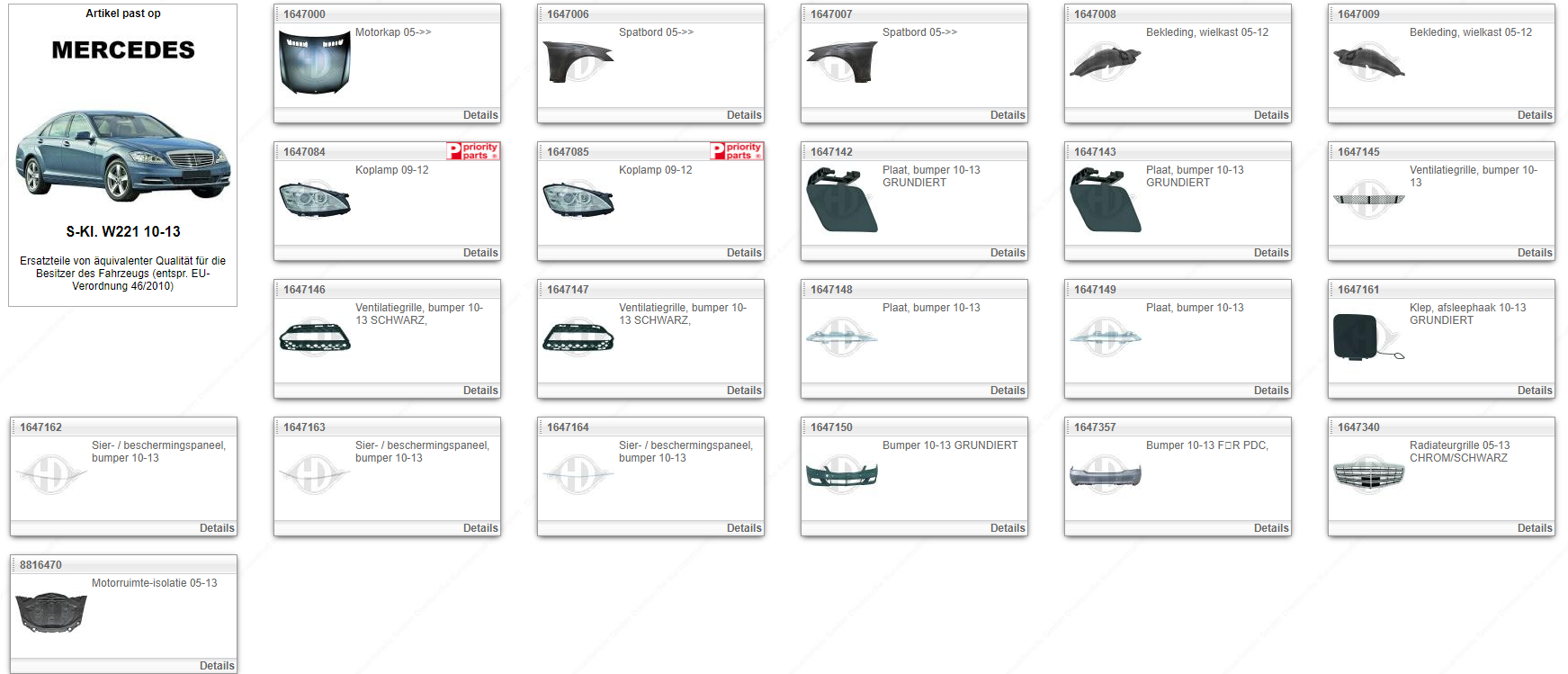Click the 1647150 front bumper thumbnail
The image size is (1568, 674).
click(842, 475)
